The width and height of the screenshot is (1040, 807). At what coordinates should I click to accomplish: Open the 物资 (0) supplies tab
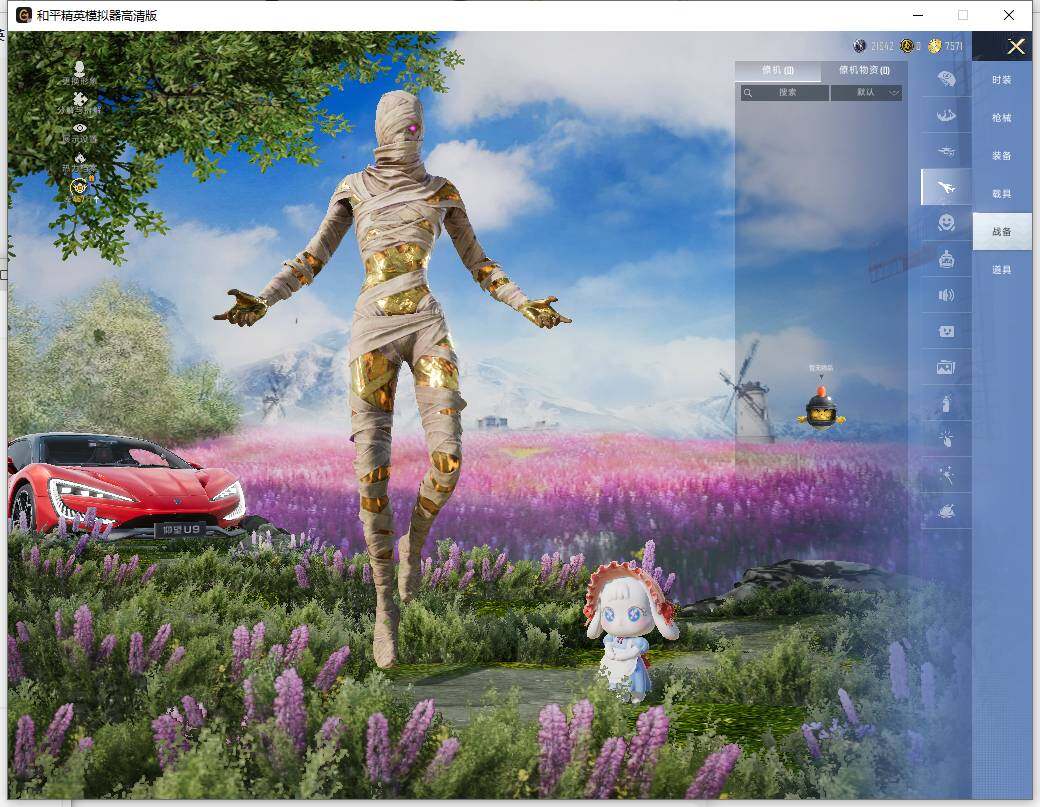click(x=864, y=70)
